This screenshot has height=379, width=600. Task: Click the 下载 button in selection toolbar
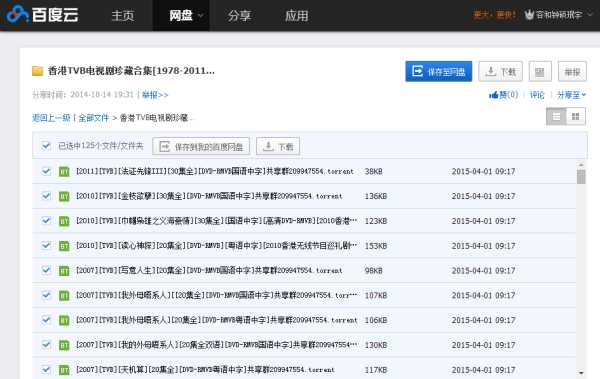point(278,146)
